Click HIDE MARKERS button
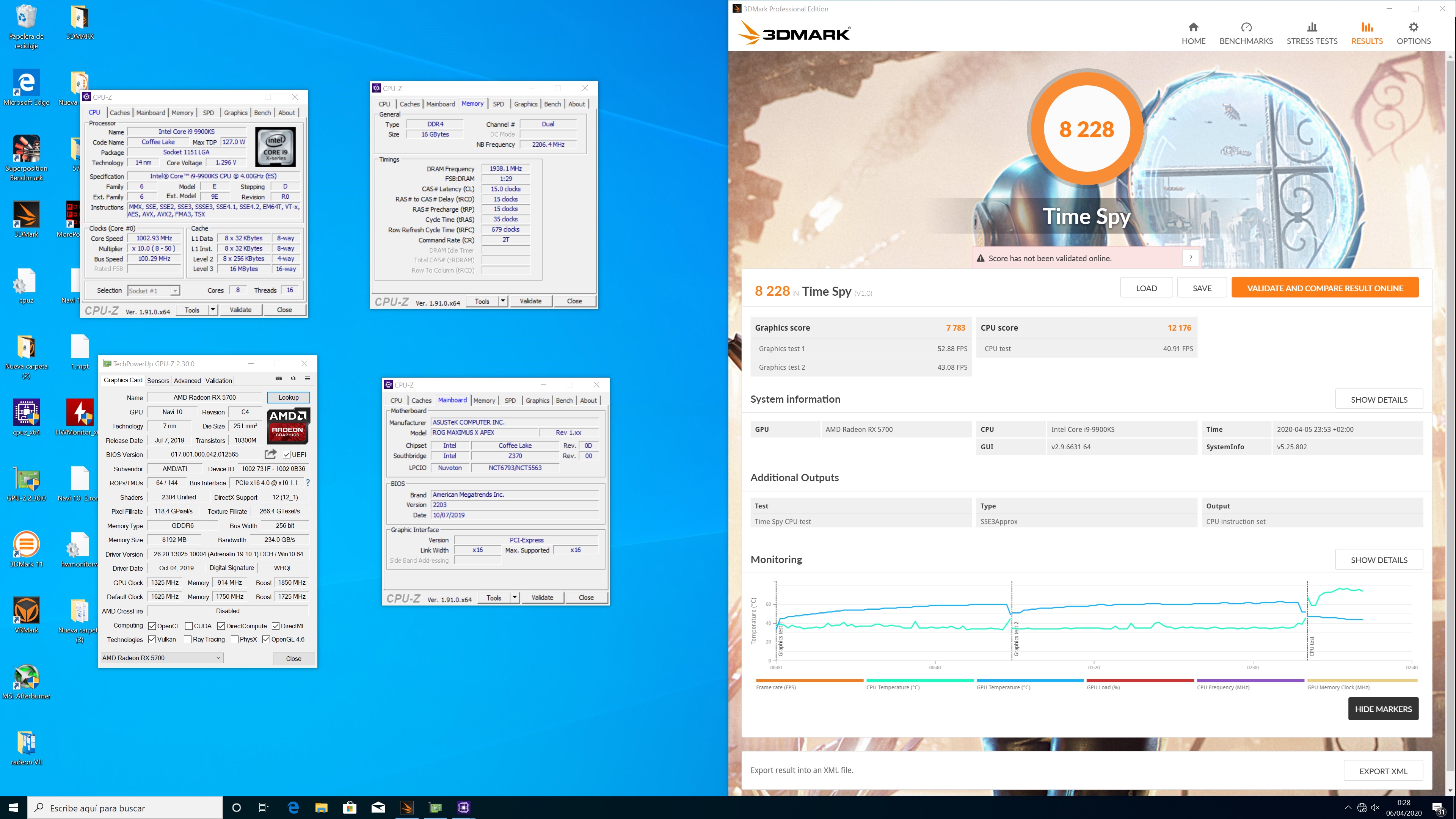 click(1383, 709)
